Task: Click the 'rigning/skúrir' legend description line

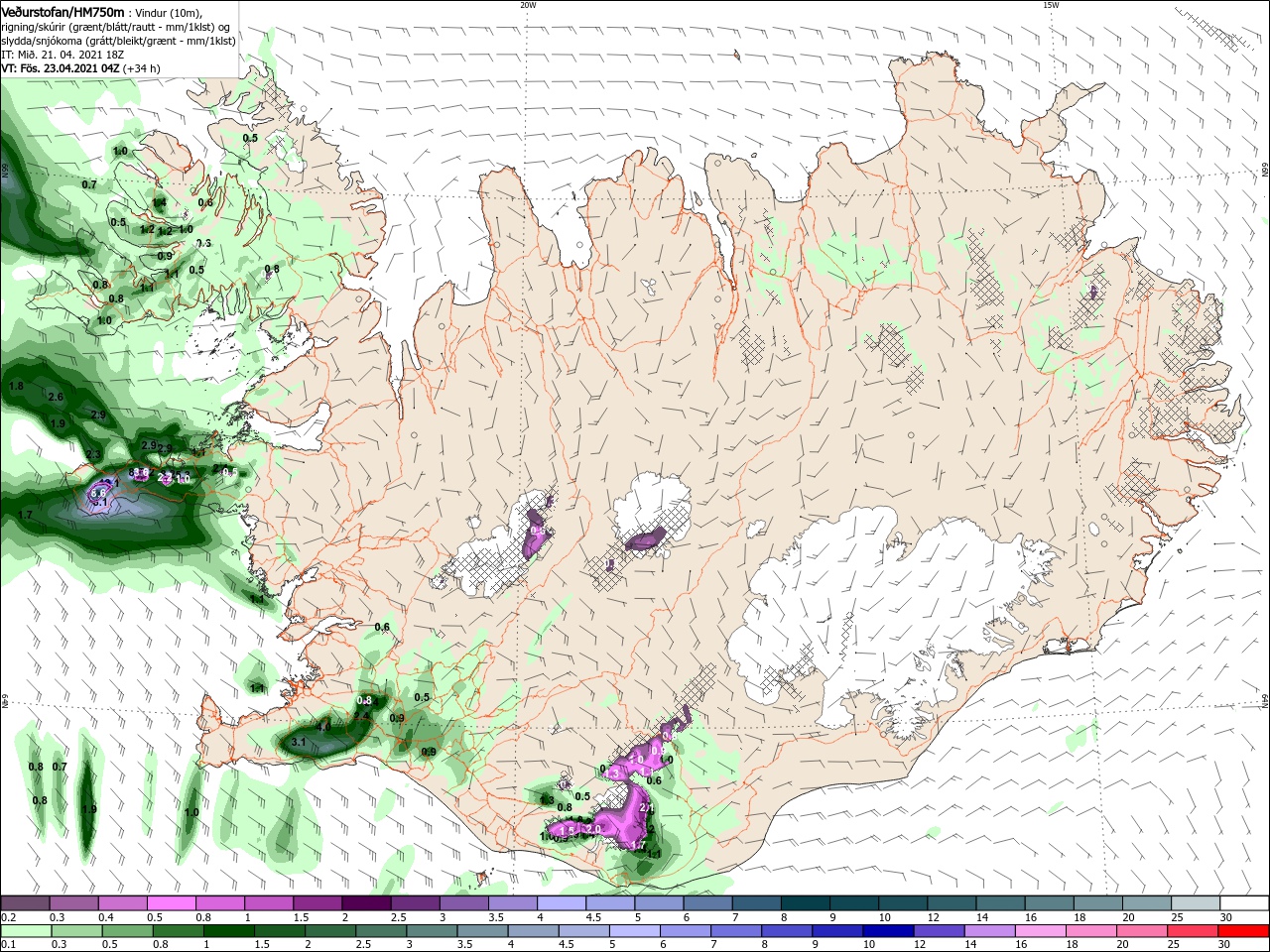Action: tap(115, 27)
